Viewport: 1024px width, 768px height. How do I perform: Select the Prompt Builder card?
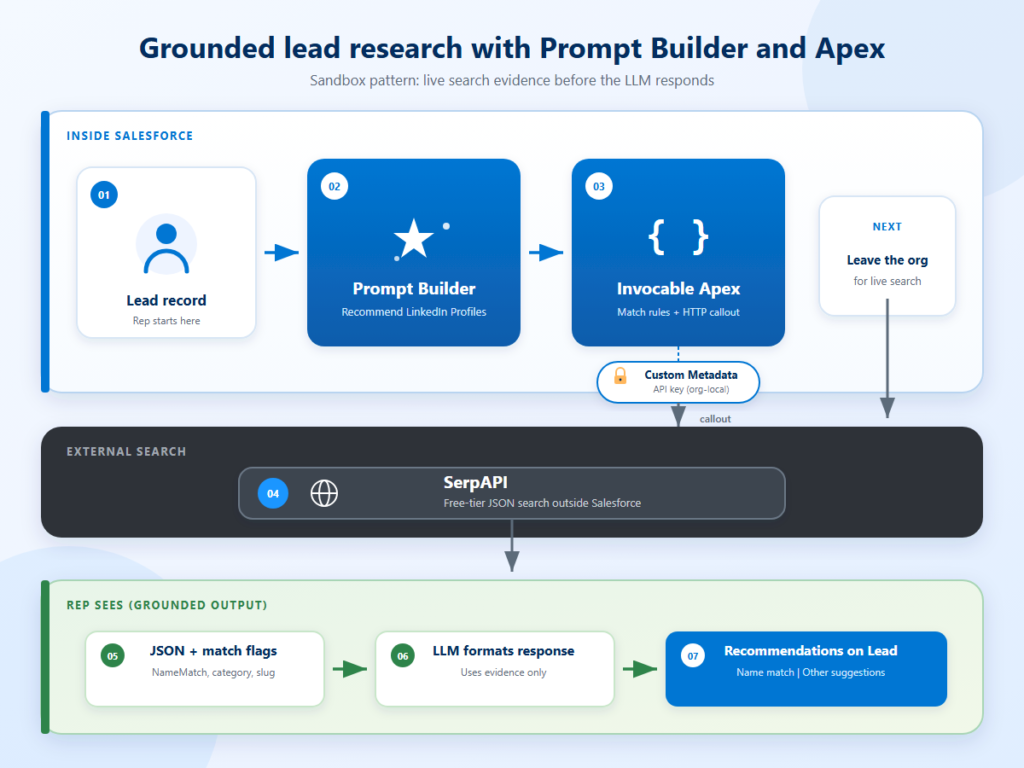pyautogui.click(x=413, y=252)
